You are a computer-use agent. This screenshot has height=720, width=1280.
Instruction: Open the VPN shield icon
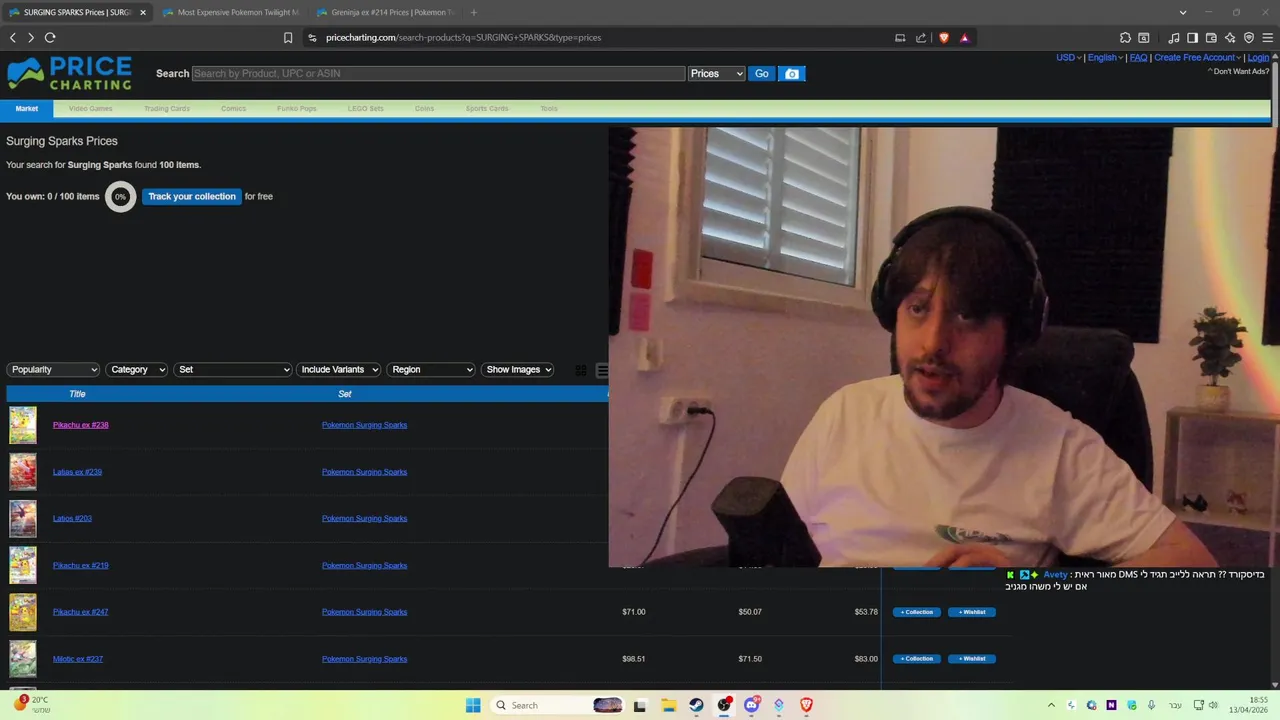1248,38
